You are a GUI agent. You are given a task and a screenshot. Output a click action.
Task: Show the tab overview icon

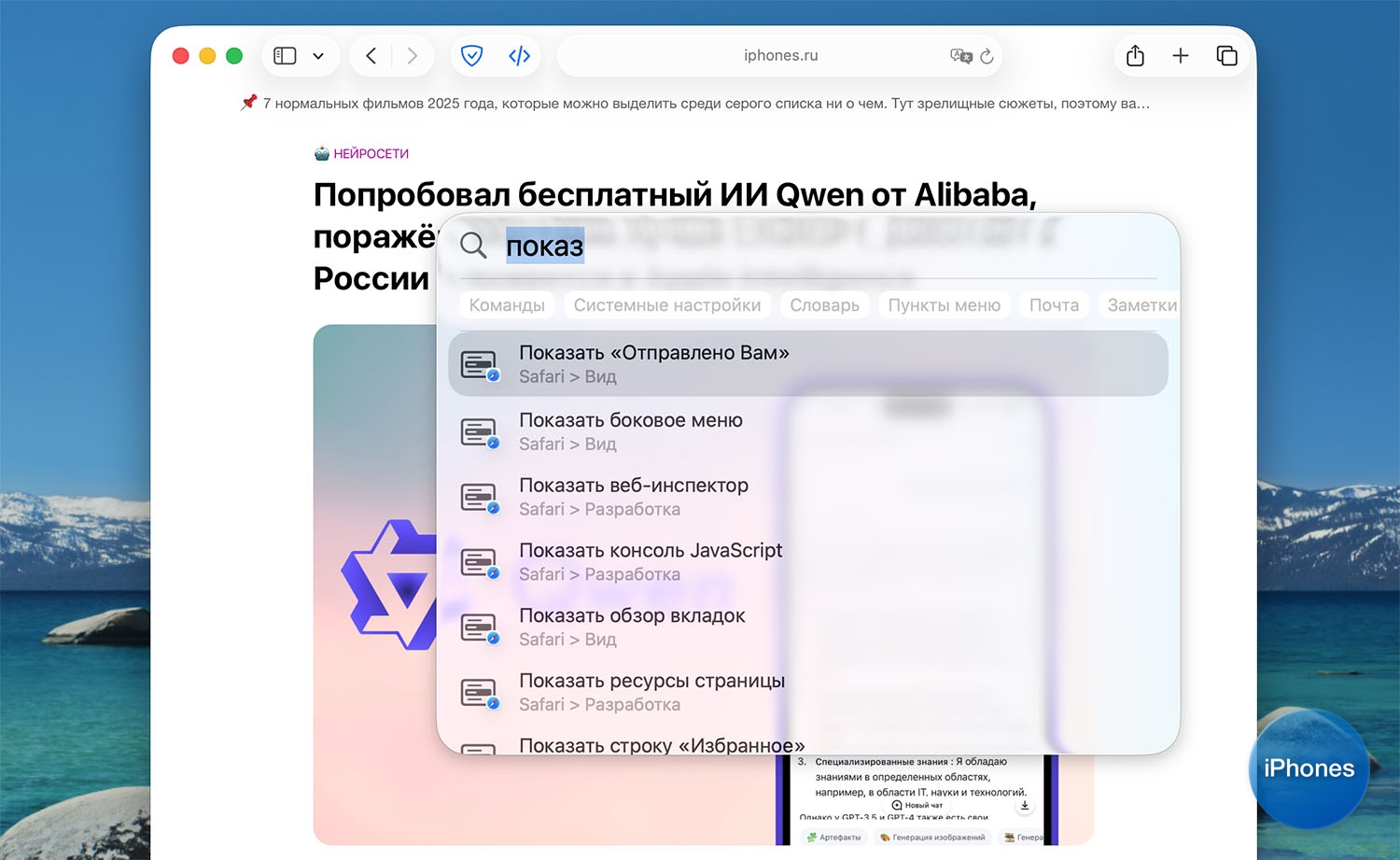pos(1226,56)
